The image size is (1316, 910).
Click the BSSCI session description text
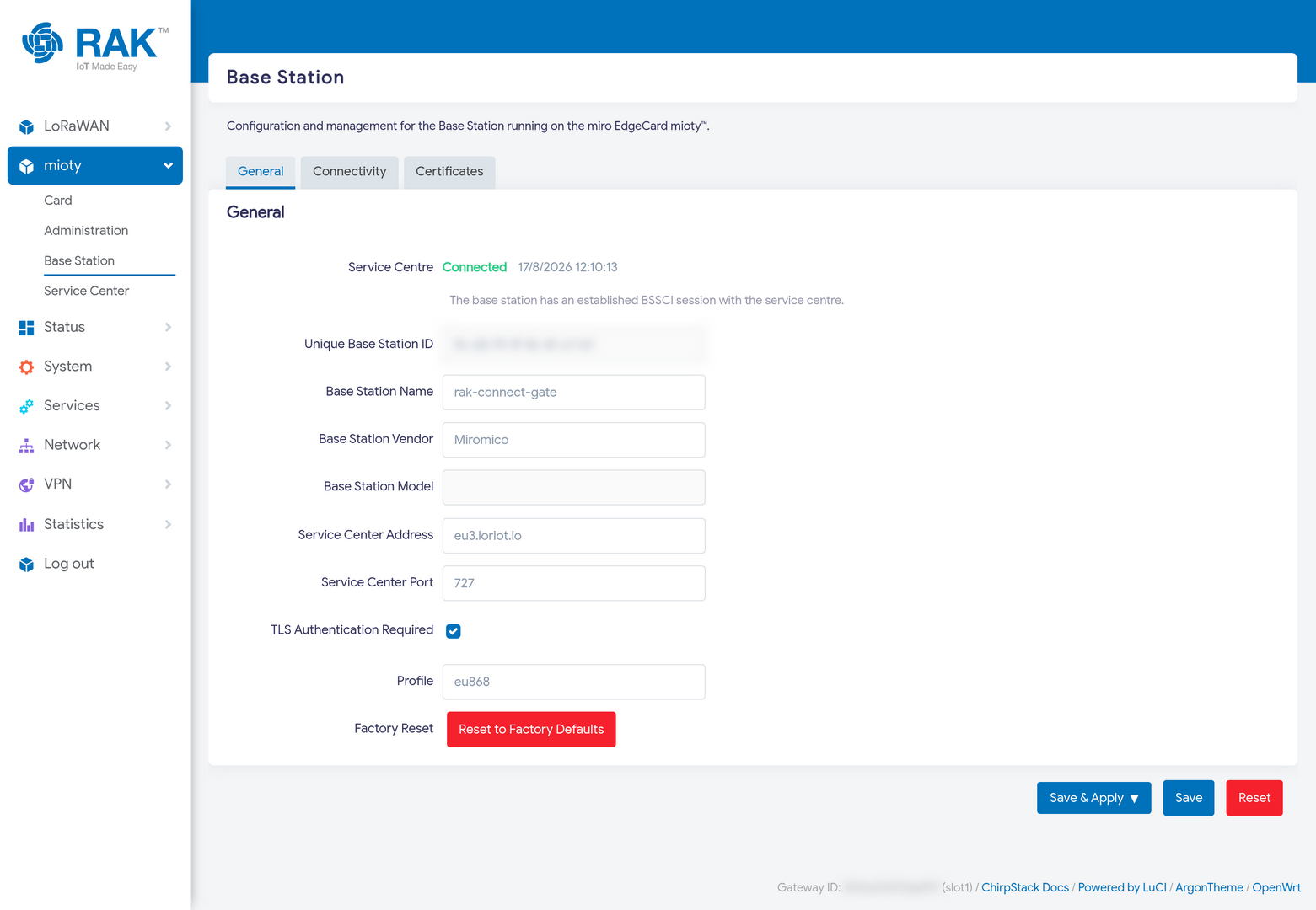[647, 300]
